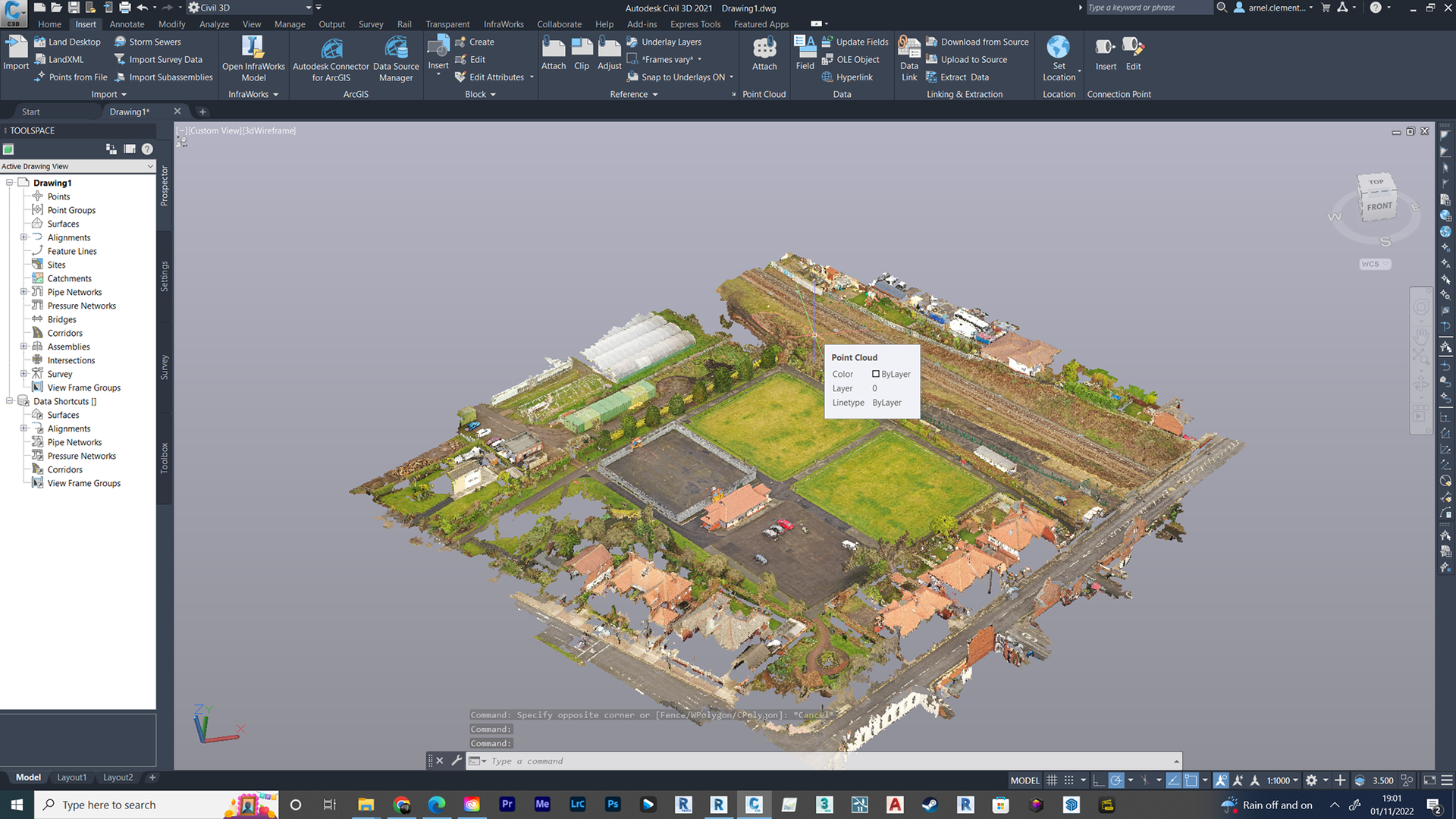Switch to Layout1 tab
The image size is (1456, 819).
point(72,777)
